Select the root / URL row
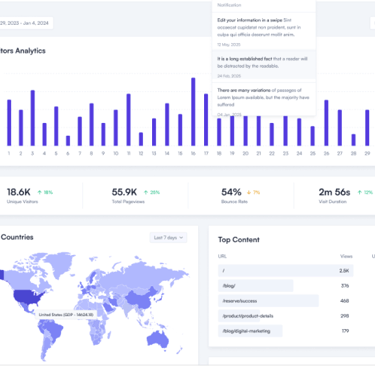 click(286, 271)
